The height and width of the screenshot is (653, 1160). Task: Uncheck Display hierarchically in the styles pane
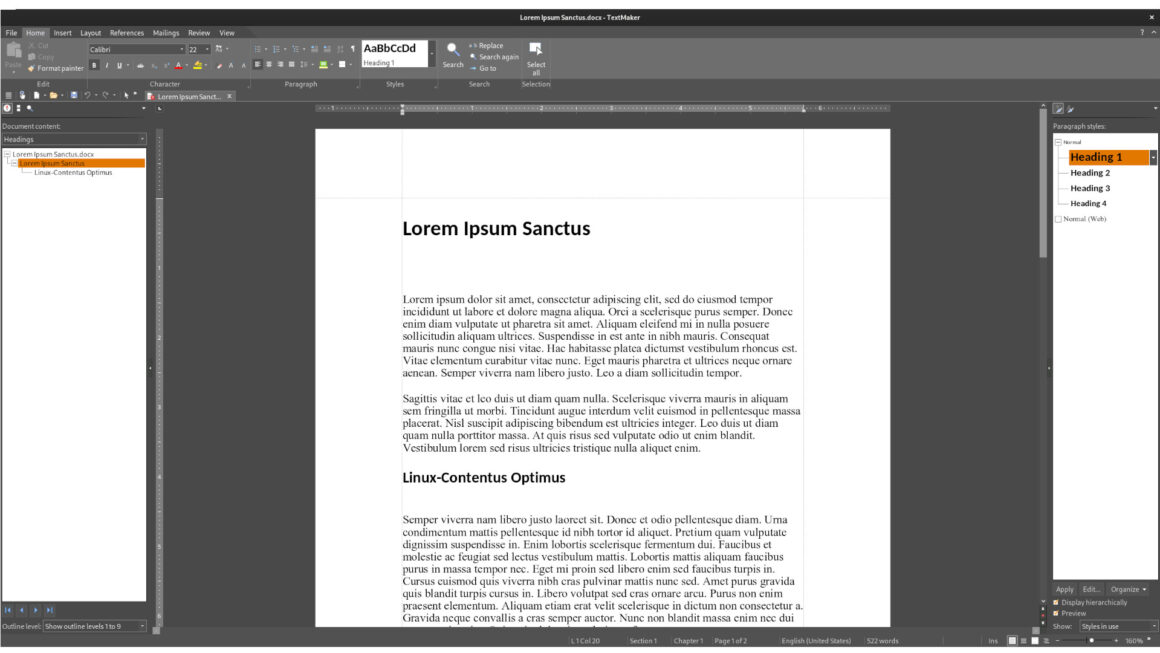point(1056,602)
